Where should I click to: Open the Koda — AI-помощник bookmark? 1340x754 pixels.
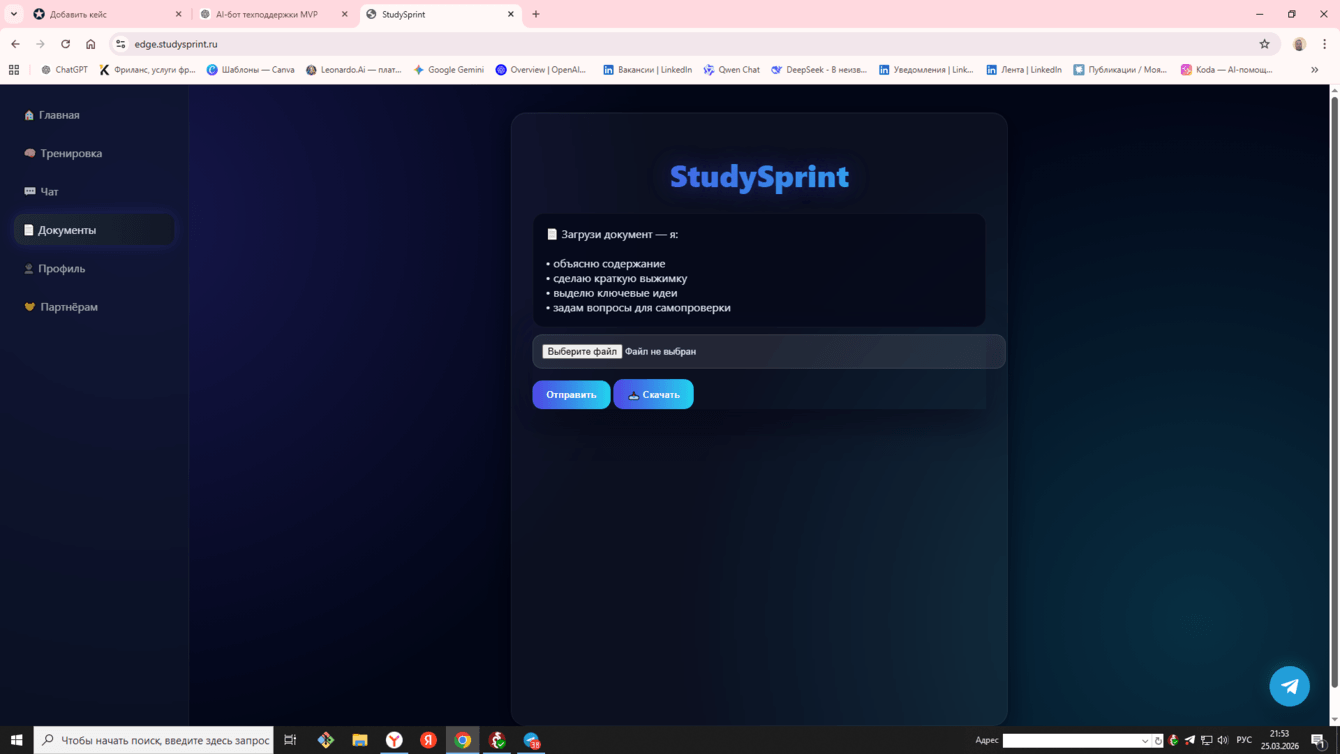click(1227, 70)
